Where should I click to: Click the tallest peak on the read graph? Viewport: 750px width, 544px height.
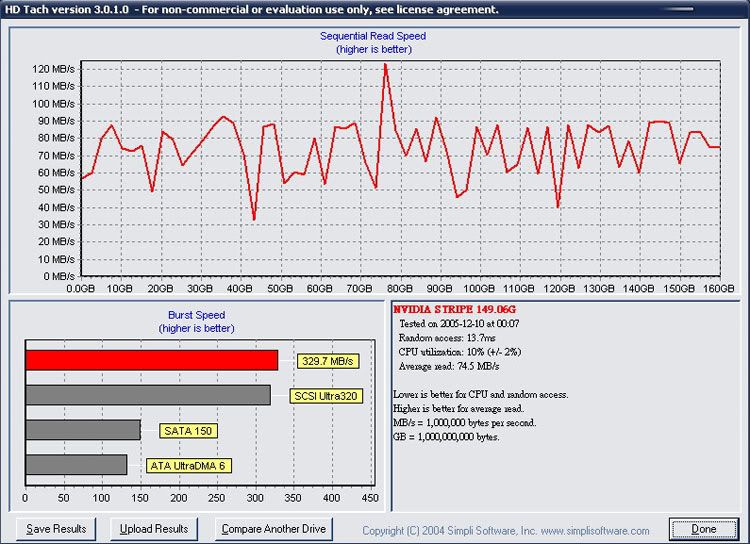(385, 65)
